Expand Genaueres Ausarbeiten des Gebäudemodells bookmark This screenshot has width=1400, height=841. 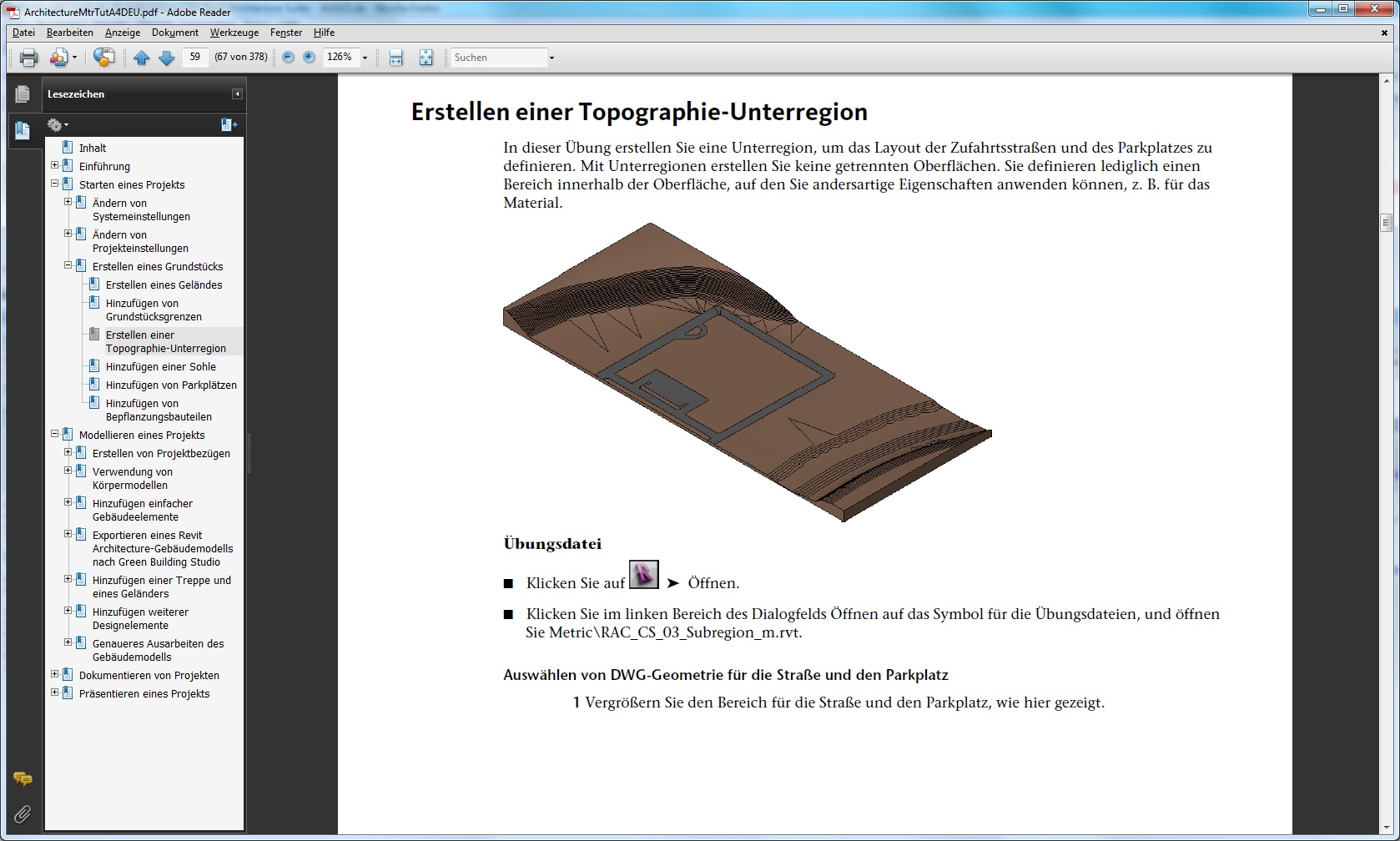pyautogui.click(x=68, y=642)
